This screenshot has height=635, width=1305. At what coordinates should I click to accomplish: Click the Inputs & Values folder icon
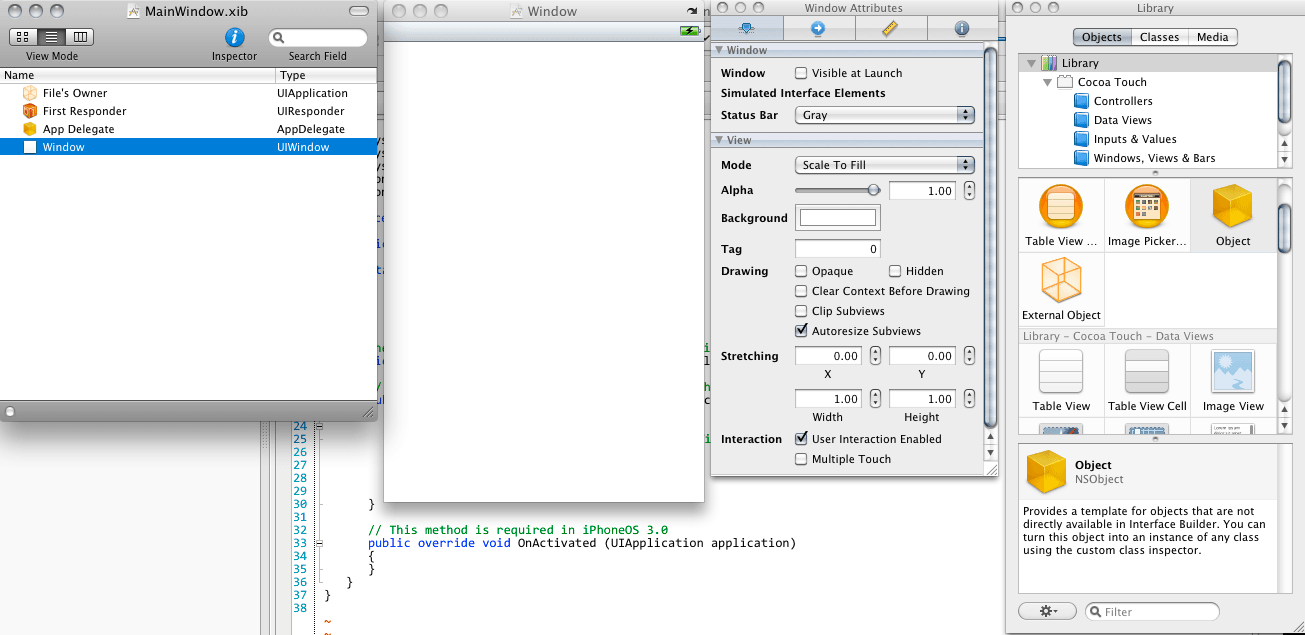click(1081, 139)
